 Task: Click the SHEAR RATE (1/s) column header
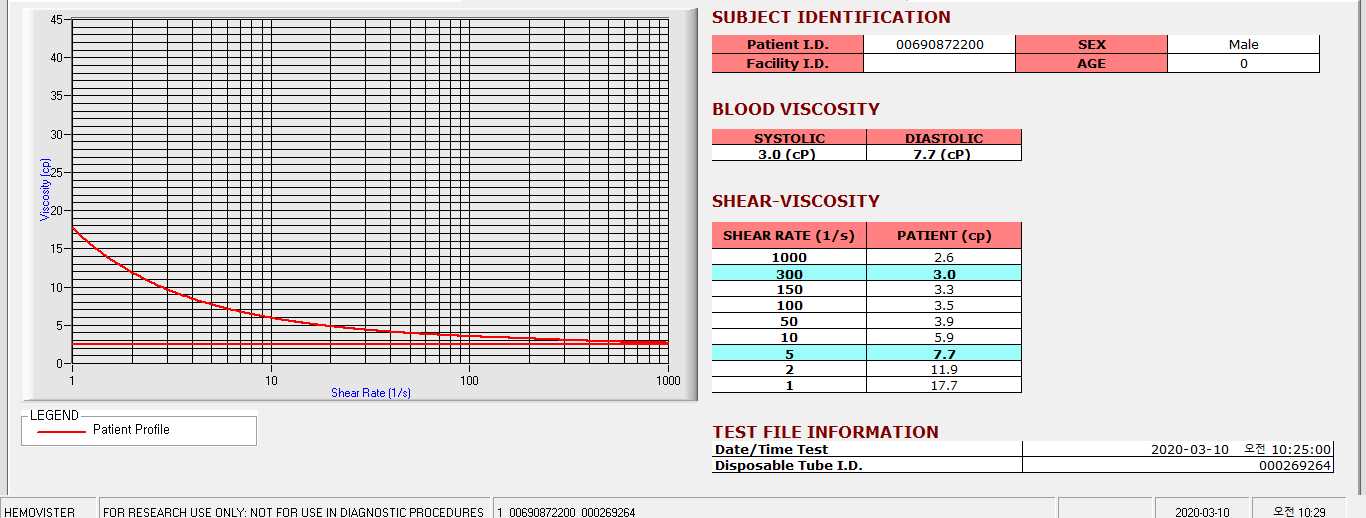coord(789,236)
